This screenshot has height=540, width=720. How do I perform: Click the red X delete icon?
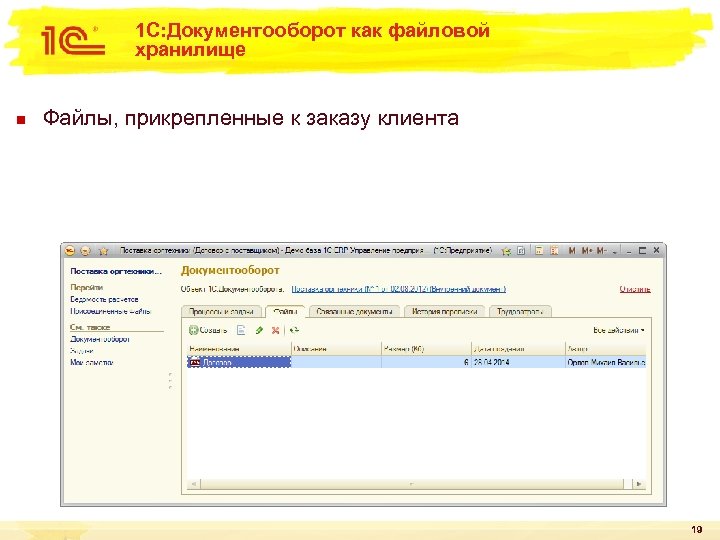coord(276,330)
